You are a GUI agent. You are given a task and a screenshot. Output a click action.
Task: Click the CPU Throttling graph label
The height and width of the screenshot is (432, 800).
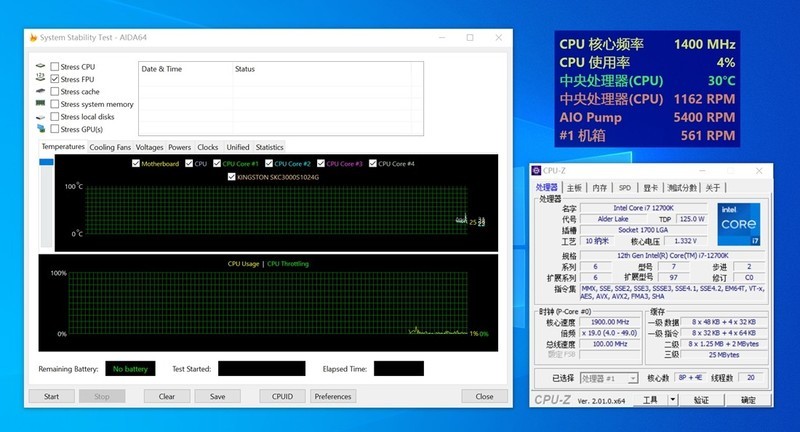(x=288, y=264)
